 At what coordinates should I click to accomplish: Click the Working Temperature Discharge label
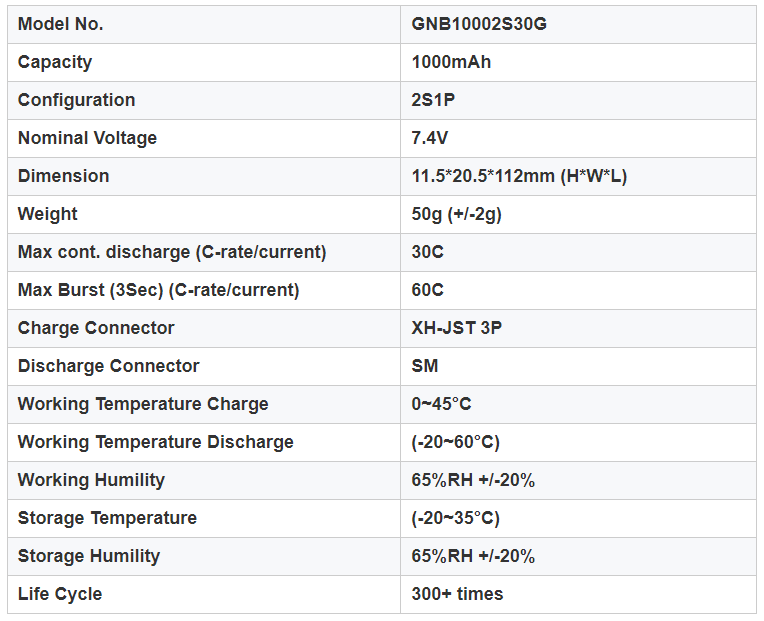click(x=156, y=442)
